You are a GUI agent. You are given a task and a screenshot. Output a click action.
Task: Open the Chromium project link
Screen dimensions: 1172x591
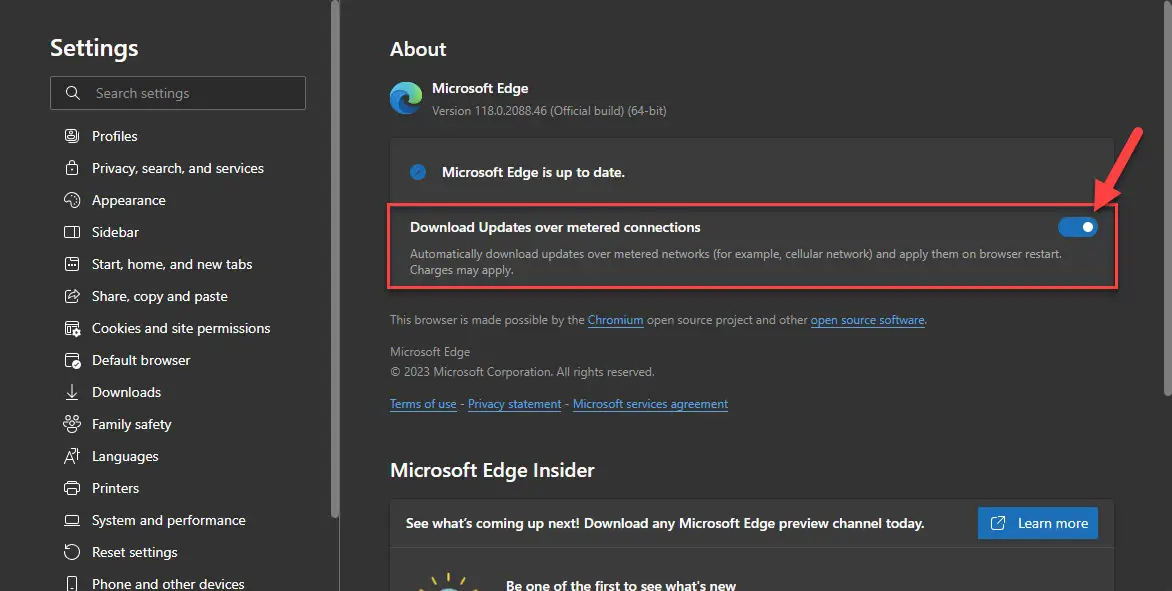[x=615, y=320]
